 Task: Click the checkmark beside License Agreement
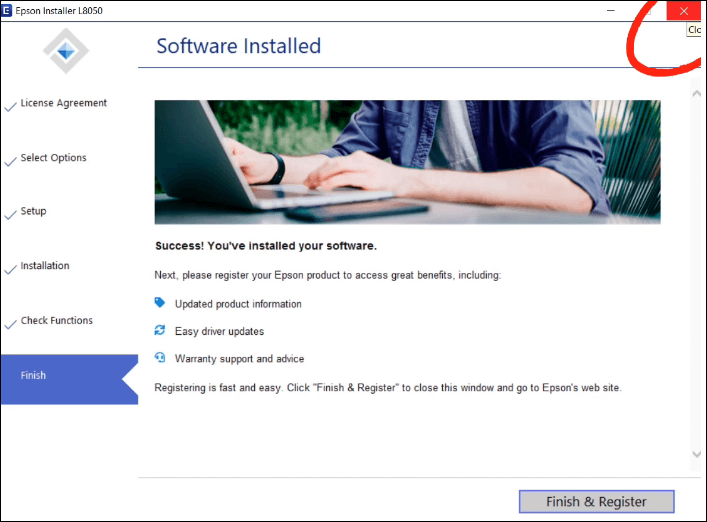(x=10, y=105)
